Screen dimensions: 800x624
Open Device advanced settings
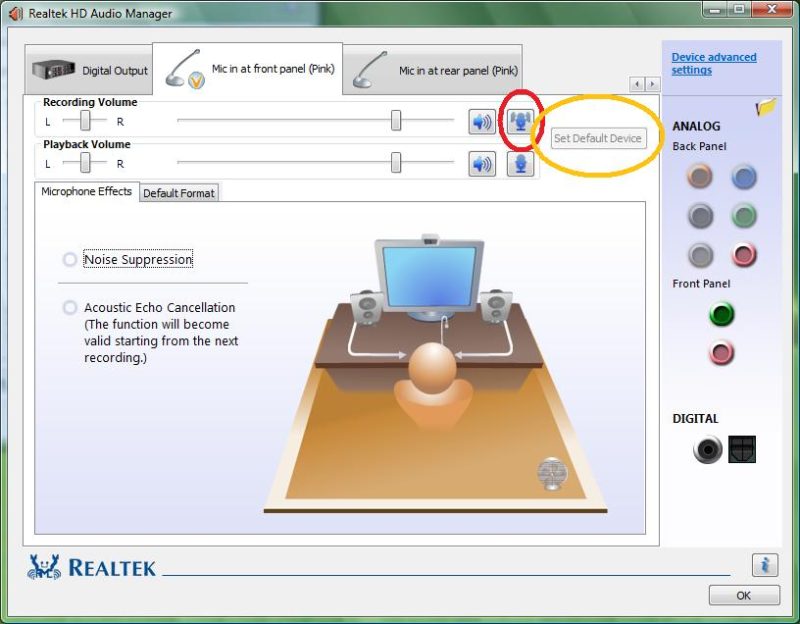pos(711,63)
